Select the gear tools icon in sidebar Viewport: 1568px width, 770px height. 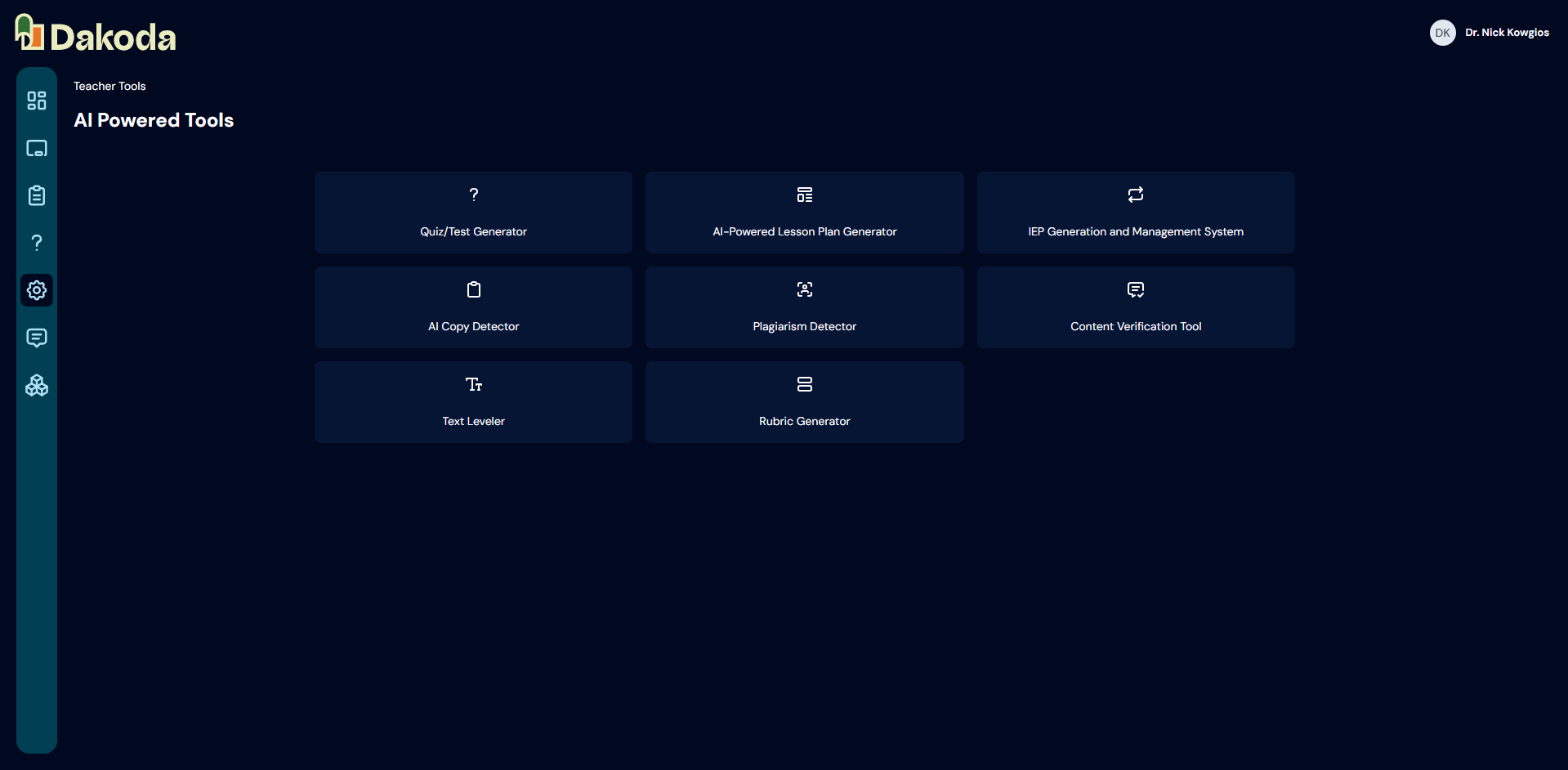pos(37,290)
